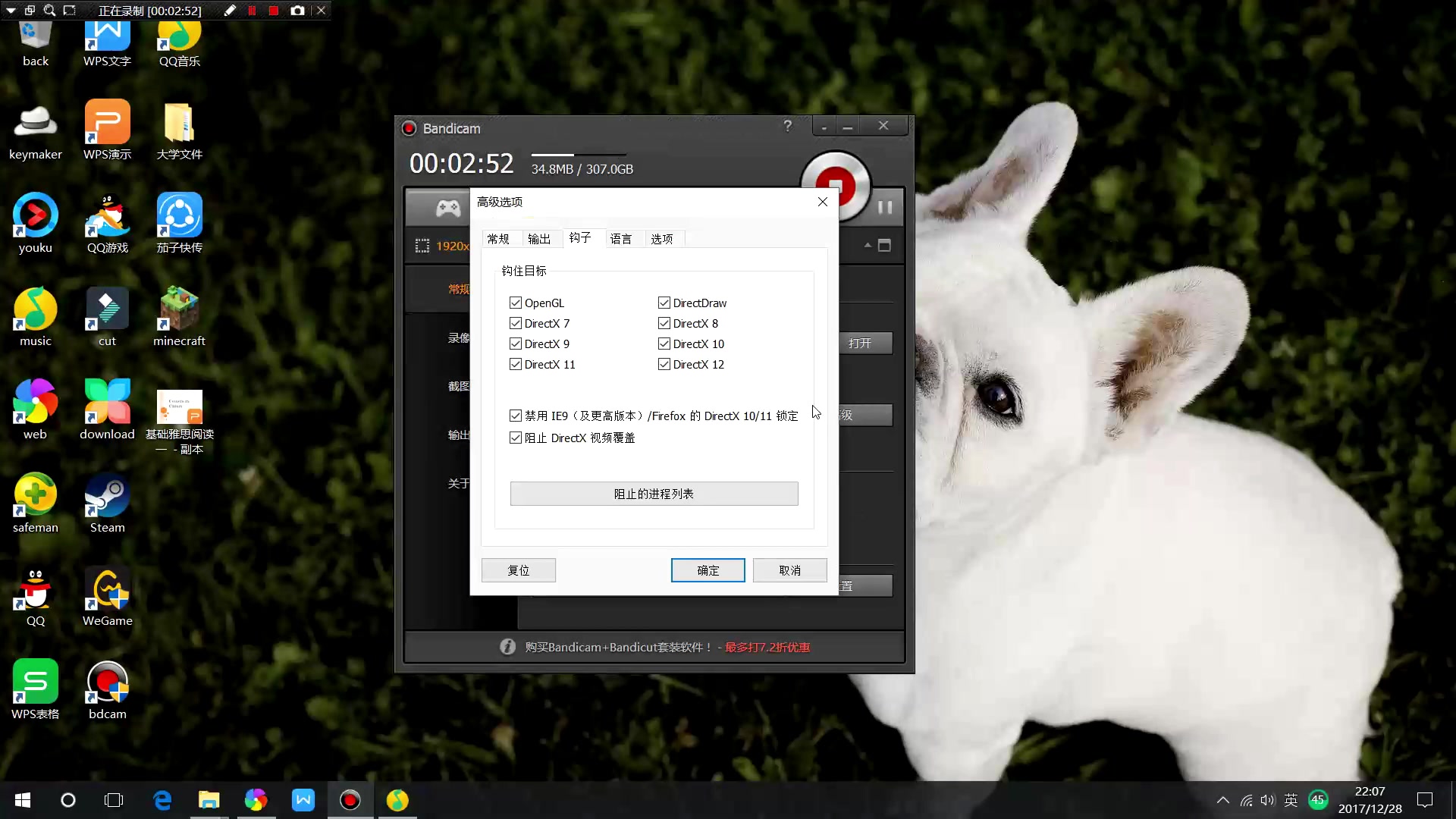
Task: Click the 复位 reset button
Action: (x=519, y=570)
